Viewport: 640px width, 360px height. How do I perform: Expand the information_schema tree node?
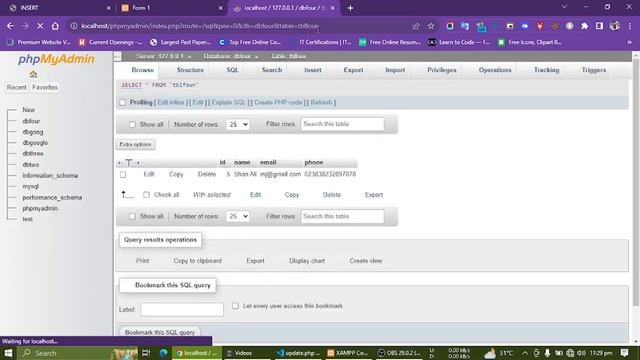coord(12,176)
